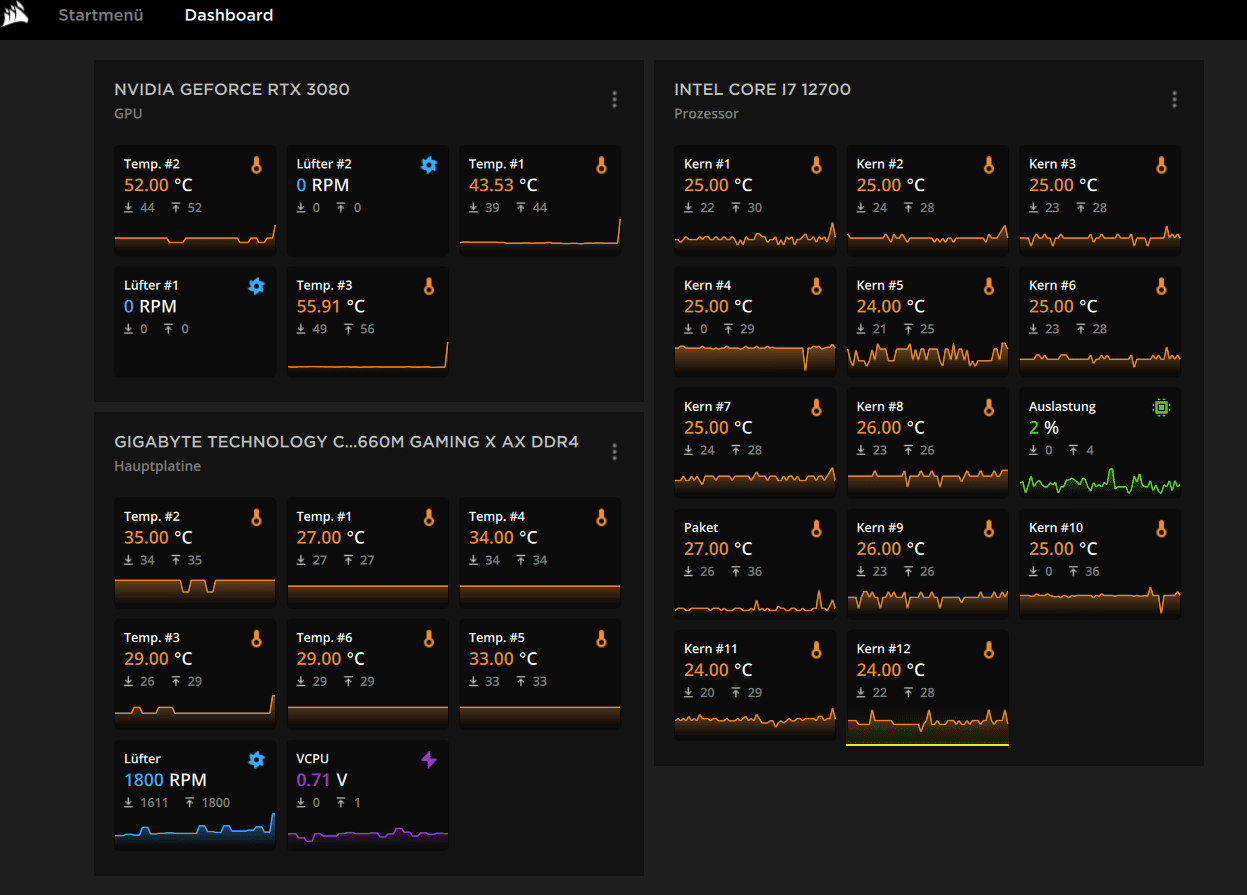1247x895 pixels.
Task: Click thermometer icon on mainboard Temp. #5 card
Action: pos(601,638)
